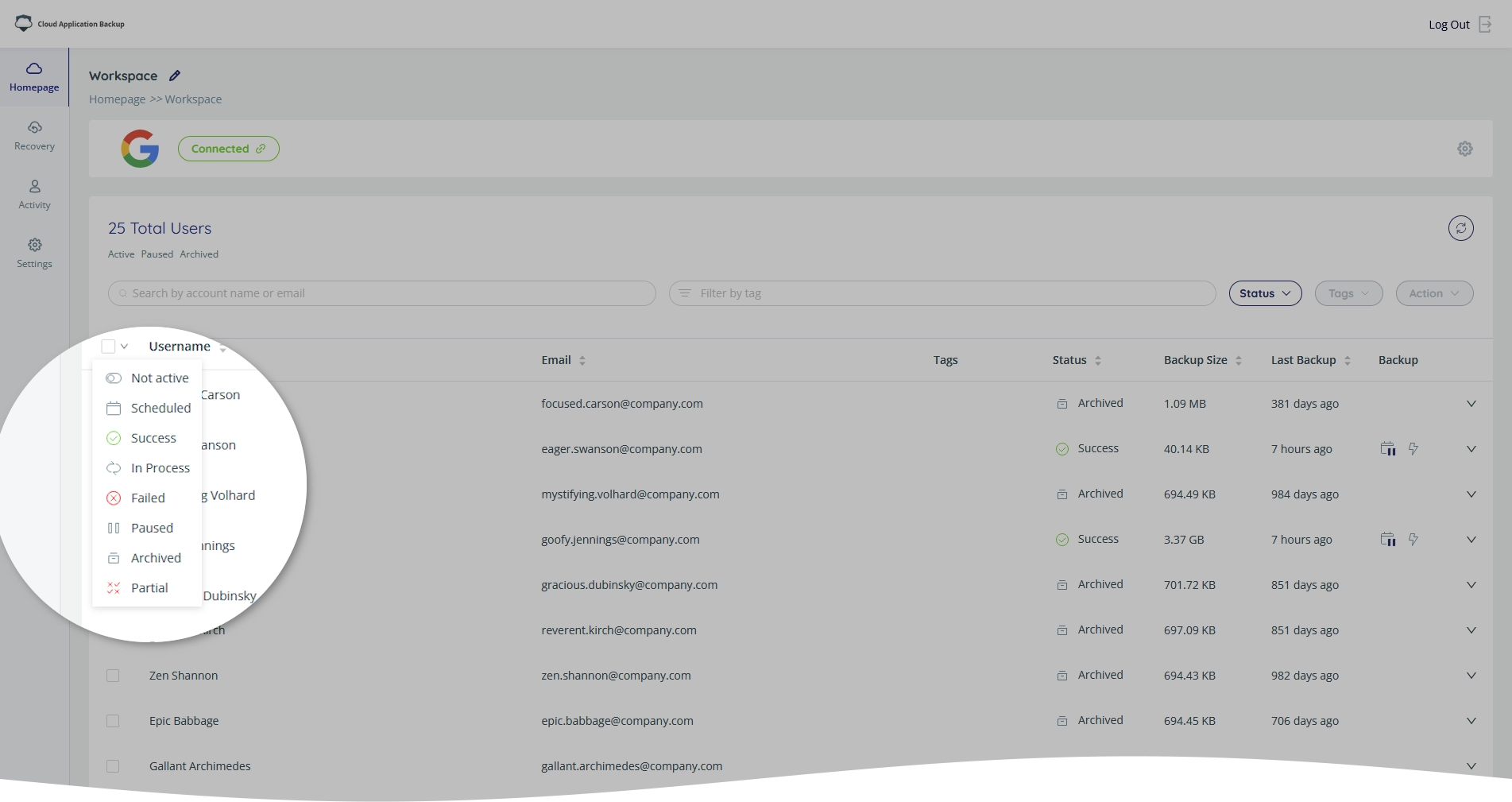Image resolution: width=1512 pixels, height=802 pixels.
Task: Click email zen.shannon@company.com
Action: (616, 676)
